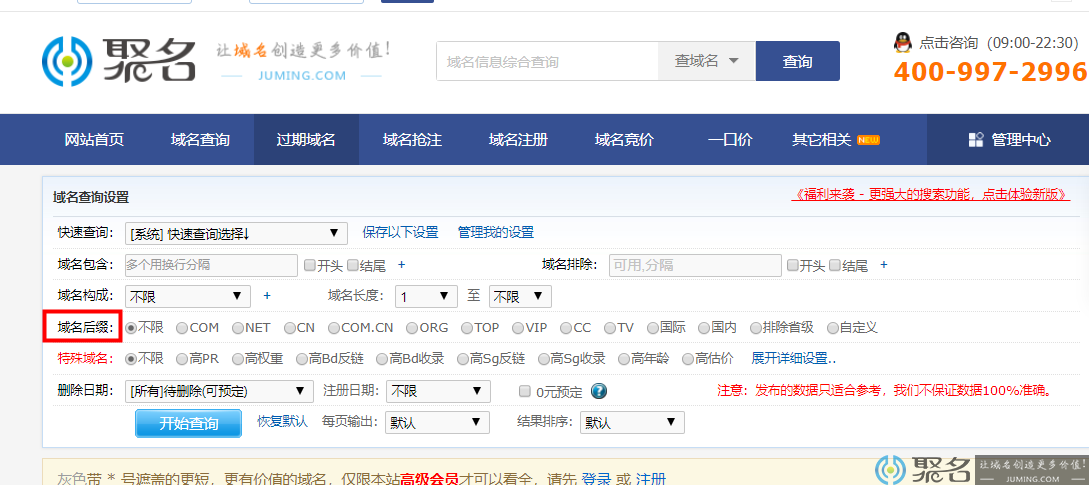1089x485 pixels.
Task: Open 过期域名 nav tab
Action: tap(306, 140)
